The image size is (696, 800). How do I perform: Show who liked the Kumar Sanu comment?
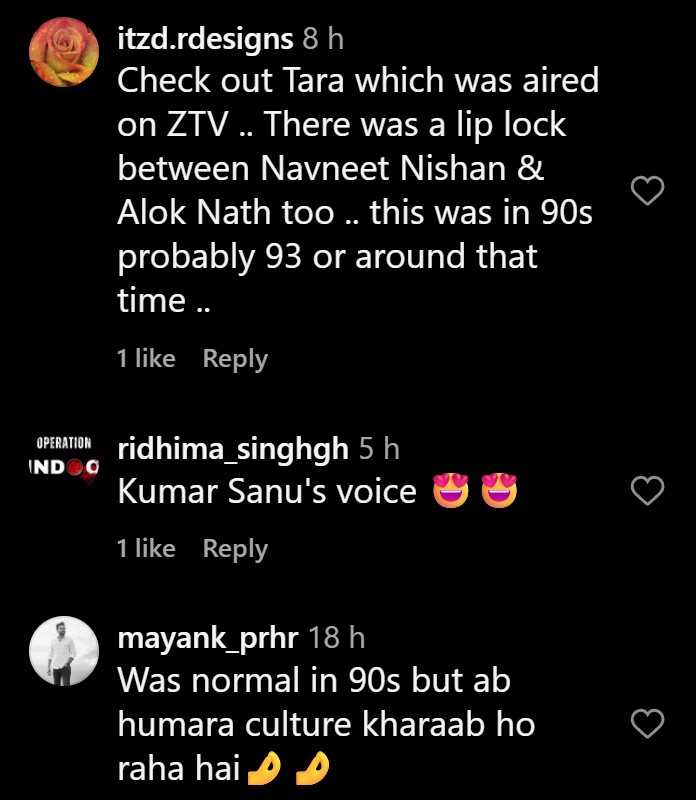click(146, 549)
